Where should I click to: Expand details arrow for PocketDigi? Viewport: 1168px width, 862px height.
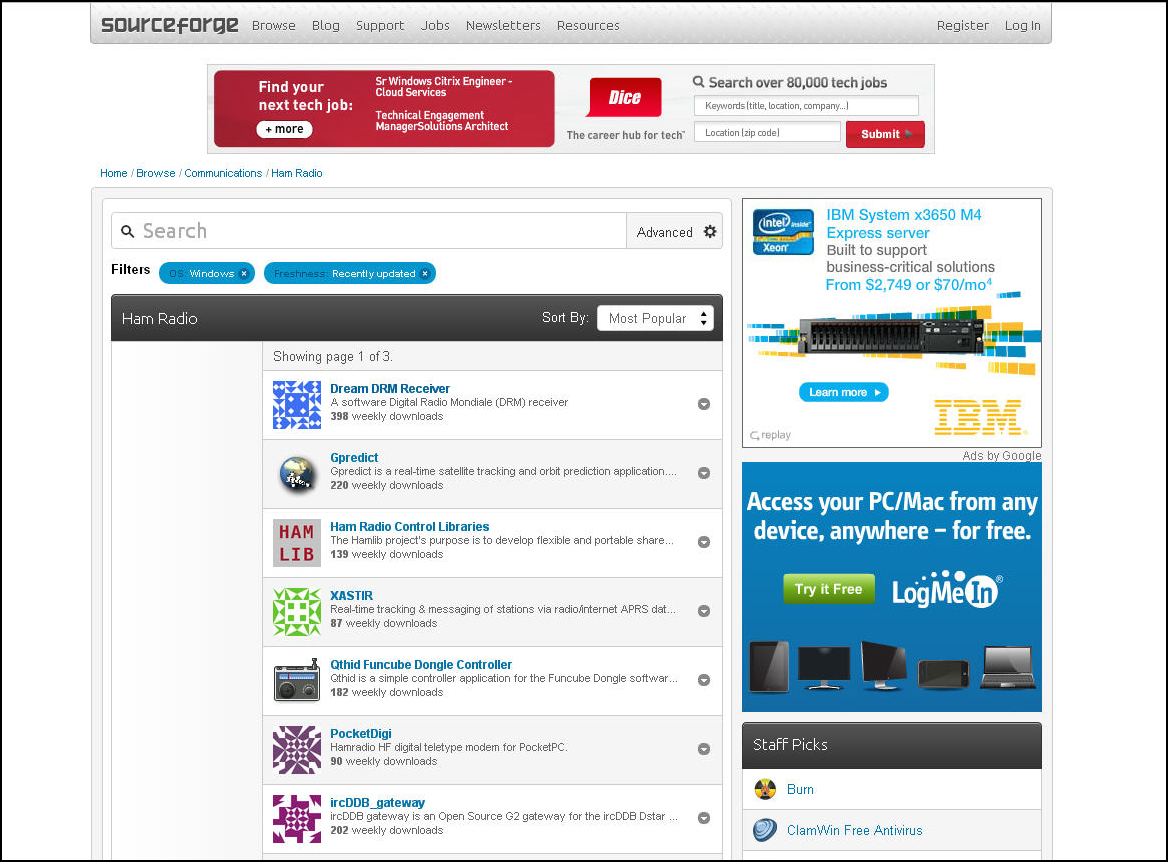click(704, 749)
